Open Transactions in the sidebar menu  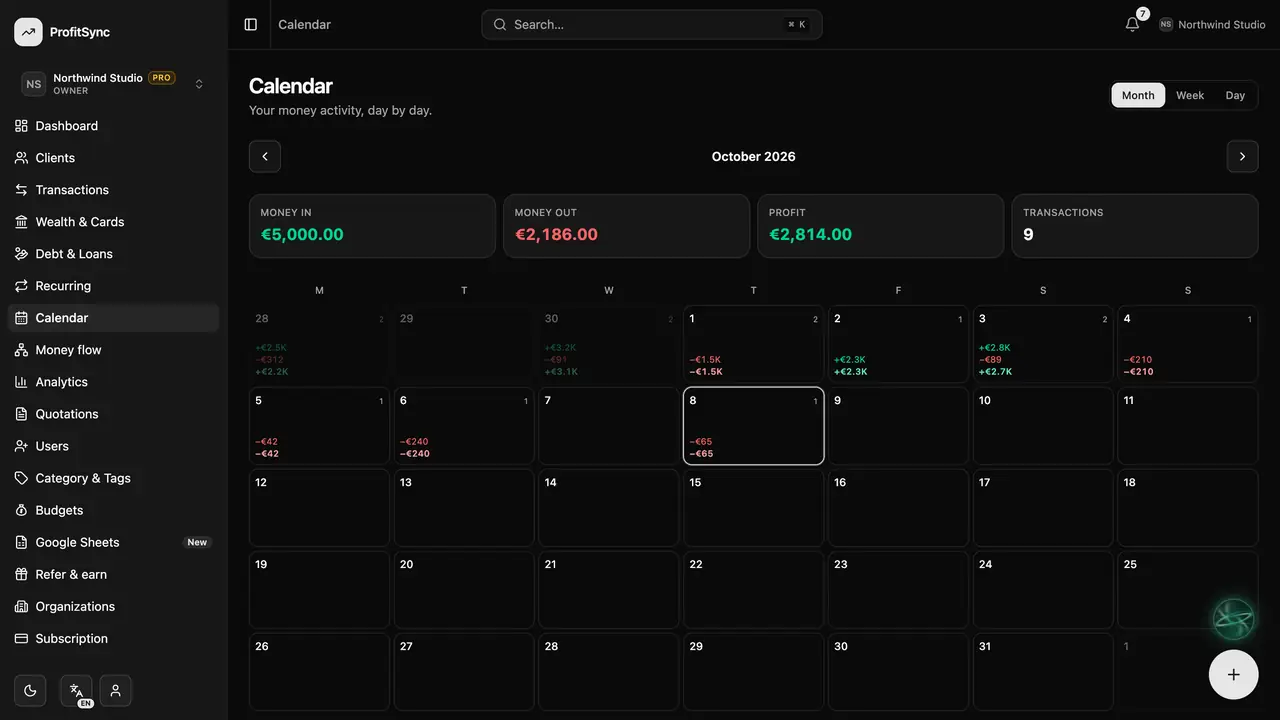click(113, 190)
